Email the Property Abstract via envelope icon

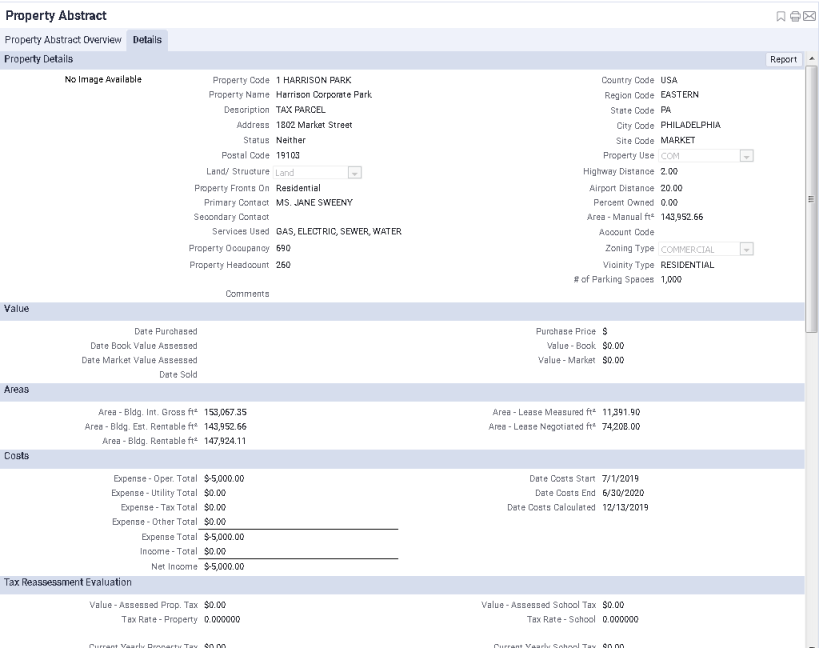(809, 16)
